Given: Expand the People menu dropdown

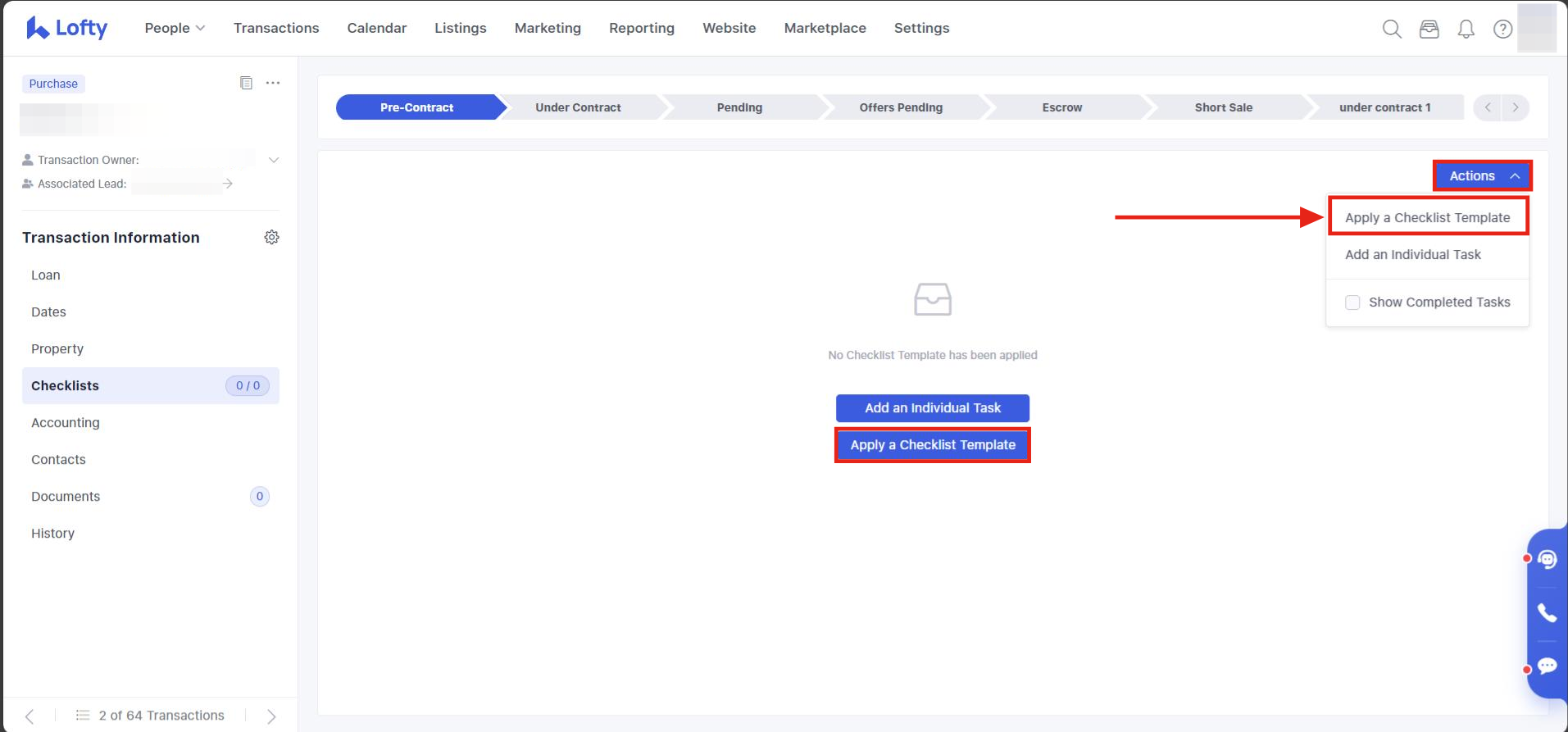Looking at the screenshot, I should pyautogui.click(x=175, y=28).
